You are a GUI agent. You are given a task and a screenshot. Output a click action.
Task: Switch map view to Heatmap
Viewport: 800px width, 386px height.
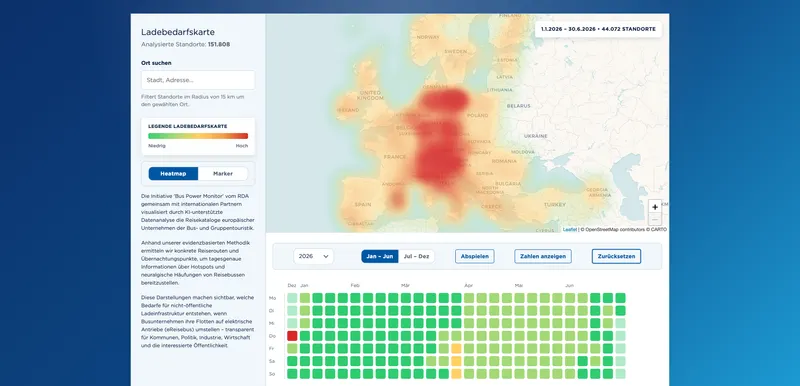click(173, 174)
